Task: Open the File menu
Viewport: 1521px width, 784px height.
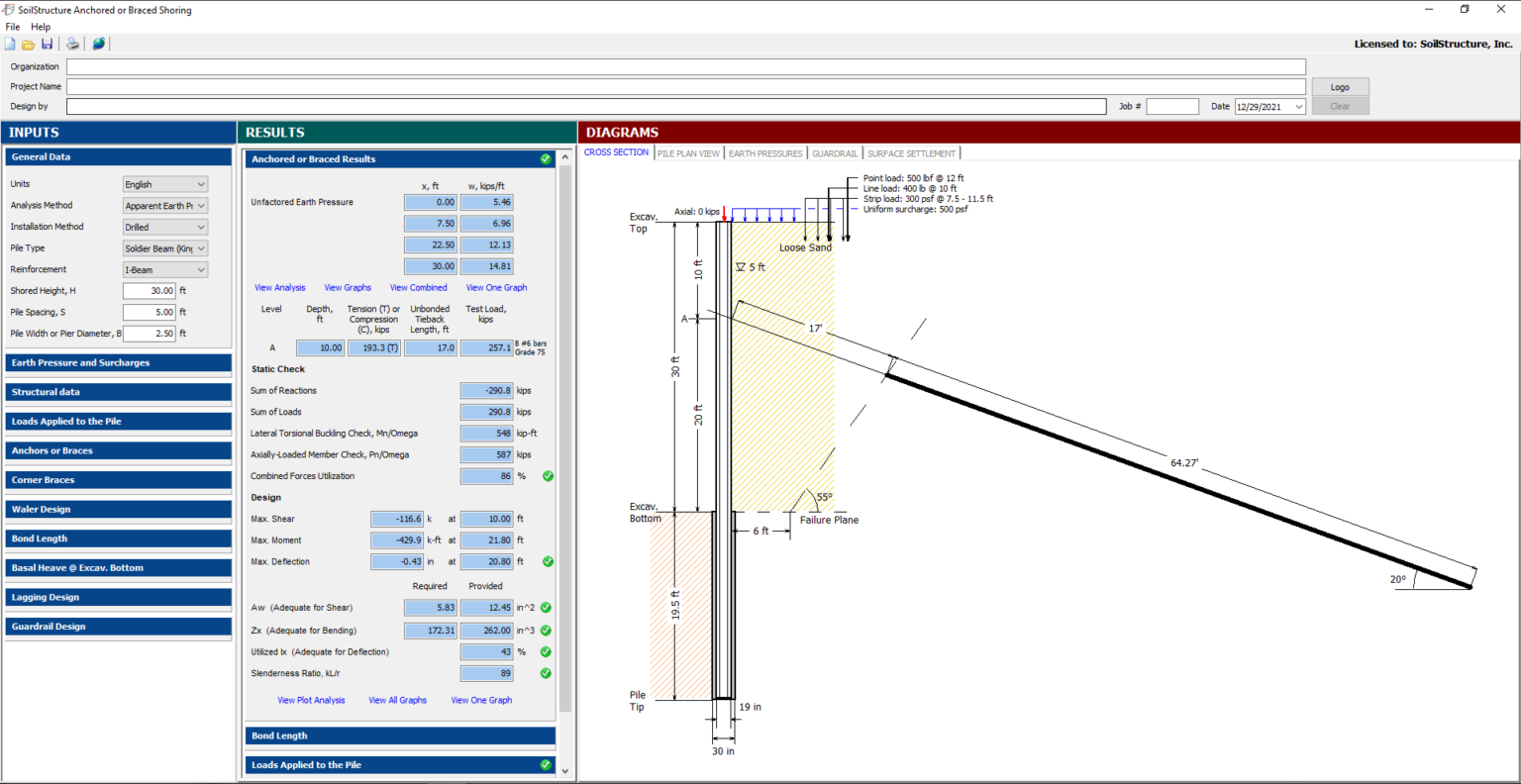Action: 13,27
